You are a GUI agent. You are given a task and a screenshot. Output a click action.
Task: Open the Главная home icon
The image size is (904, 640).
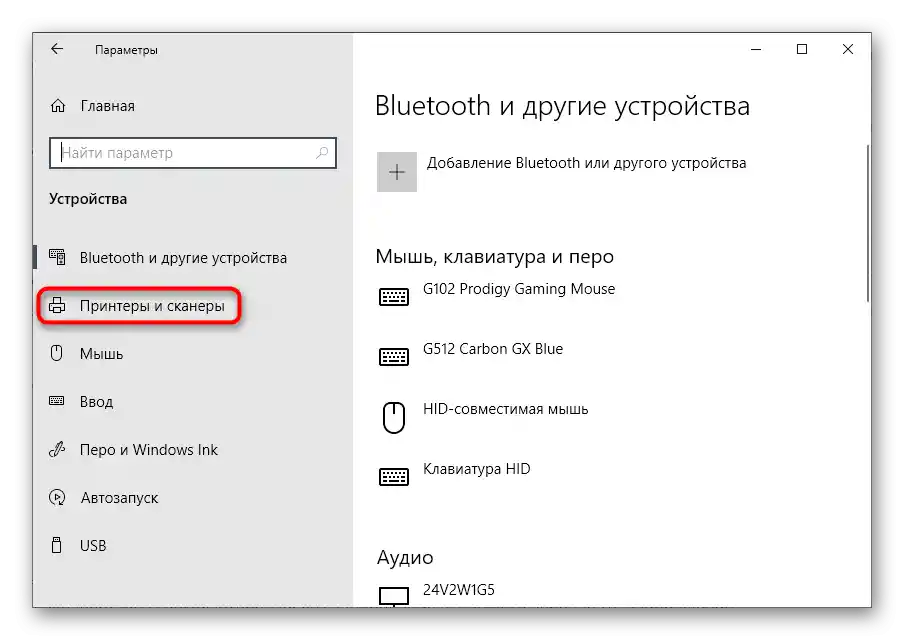click(58, 106)
